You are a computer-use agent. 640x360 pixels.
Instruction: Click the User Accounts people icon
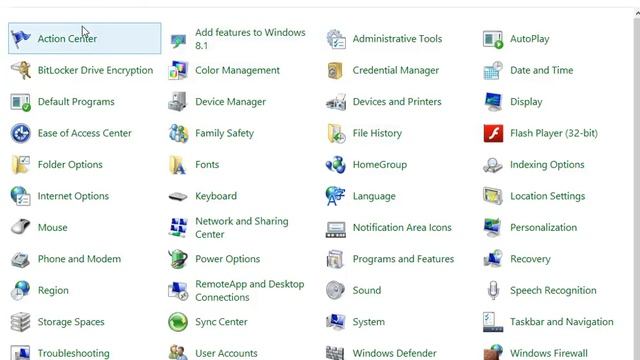click(178, 352)
